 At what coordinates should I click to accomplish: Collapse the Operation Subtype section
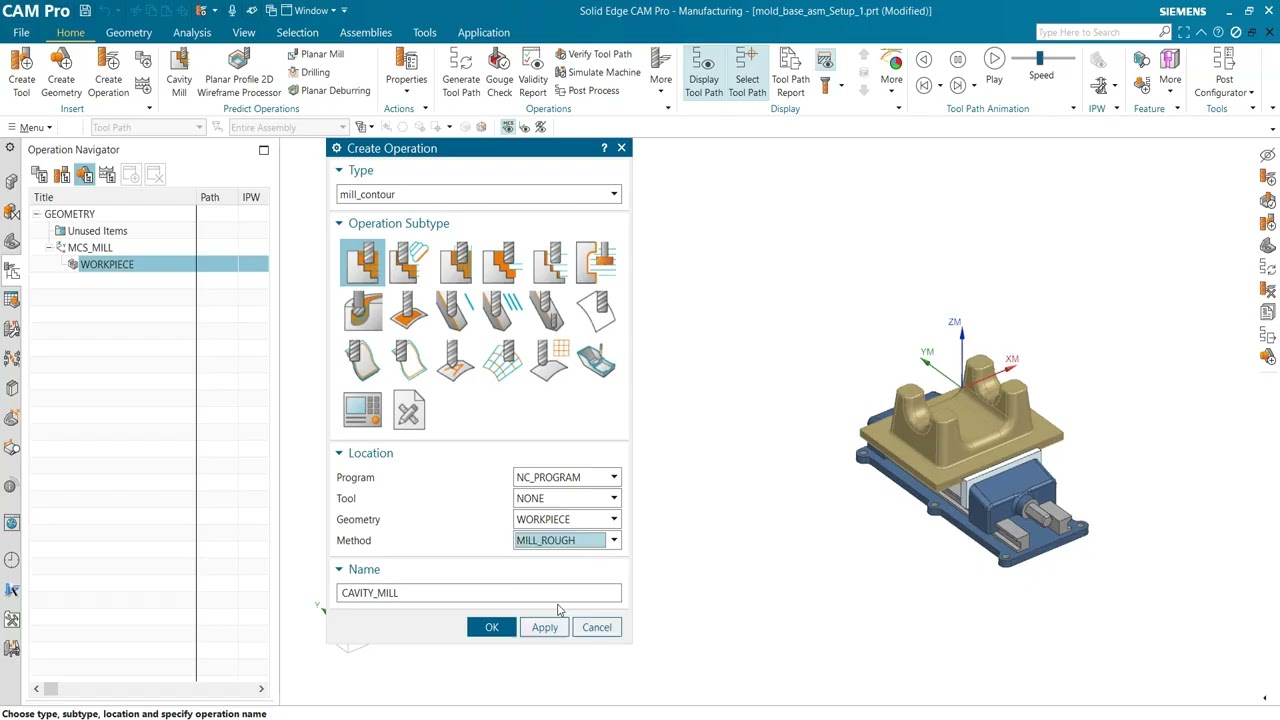pyautogui.click(x=339, y=223)
